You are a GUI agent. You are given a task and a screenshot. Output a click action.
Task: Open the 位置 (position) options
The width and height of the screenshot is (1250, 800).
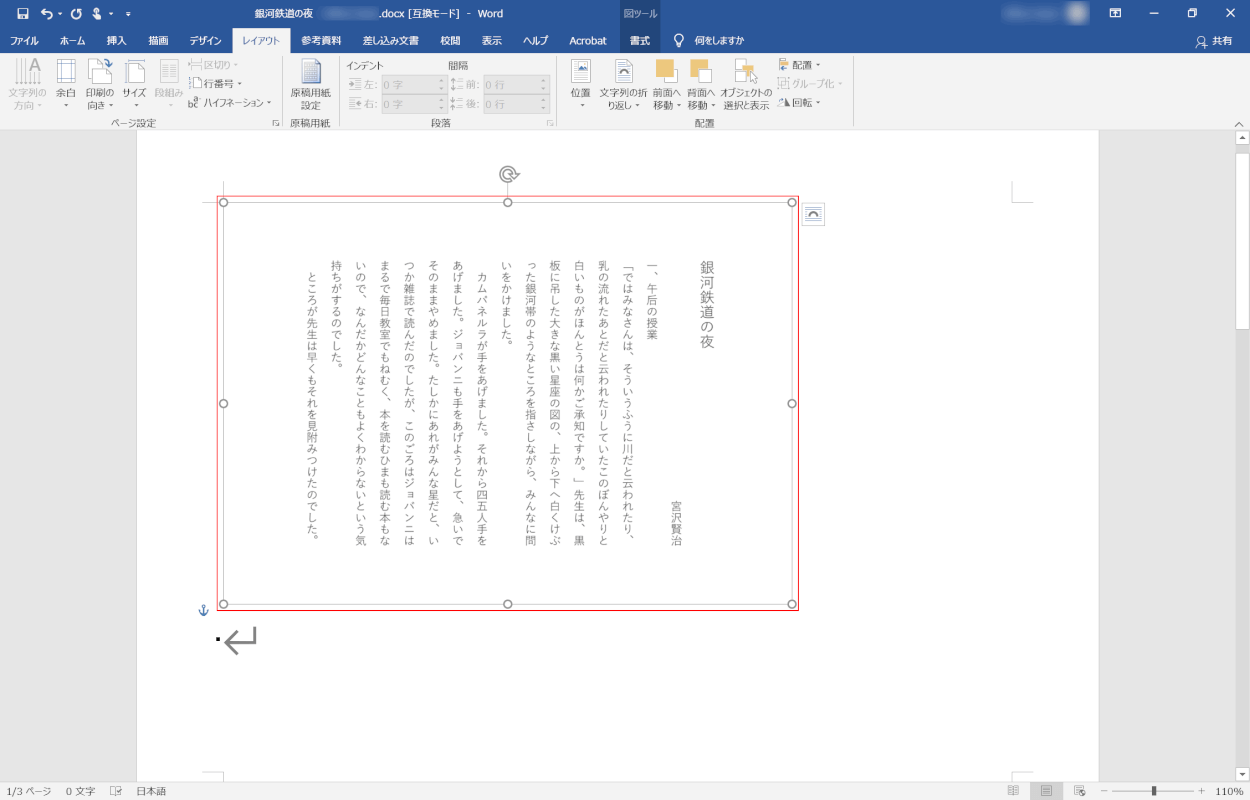[x=580, y=84]
